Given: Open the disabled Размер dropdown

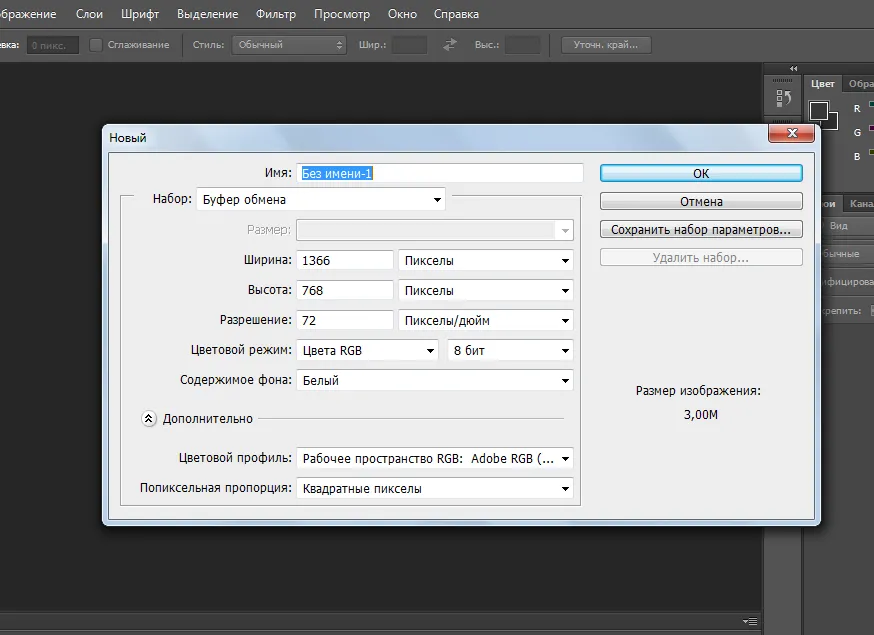Looking at the screenshot, I should [435, 230].
